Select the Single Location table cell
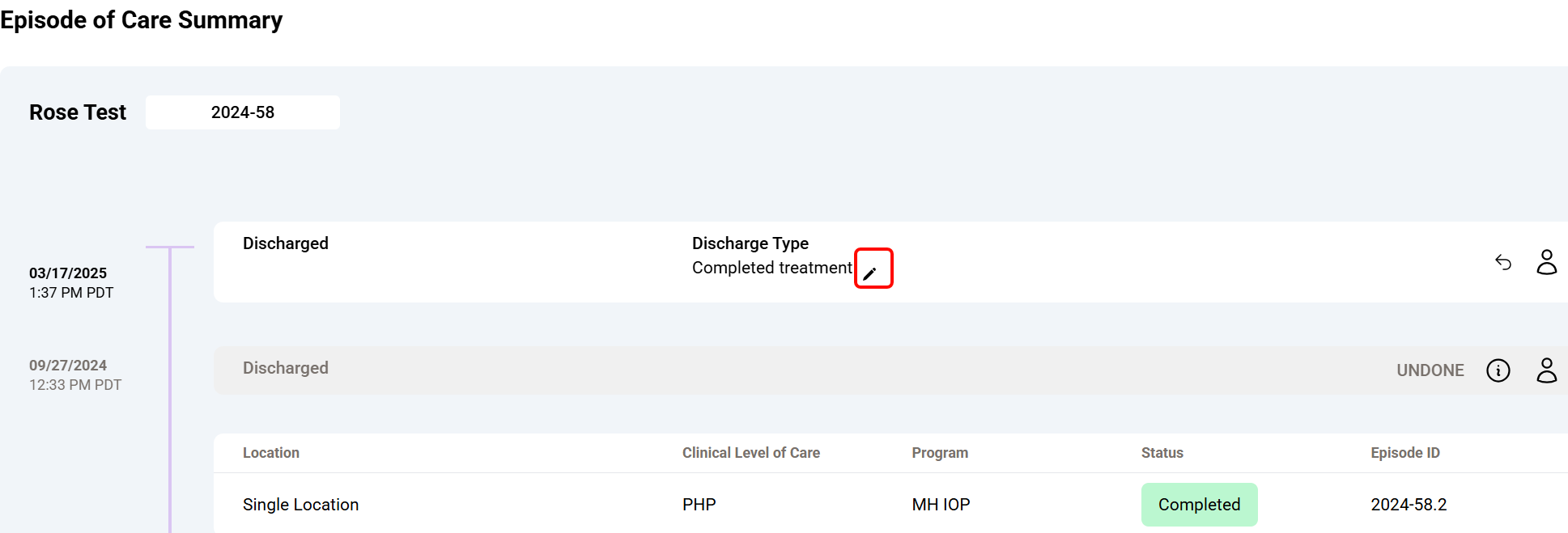The image size is (1568, 533). [300, 505]
